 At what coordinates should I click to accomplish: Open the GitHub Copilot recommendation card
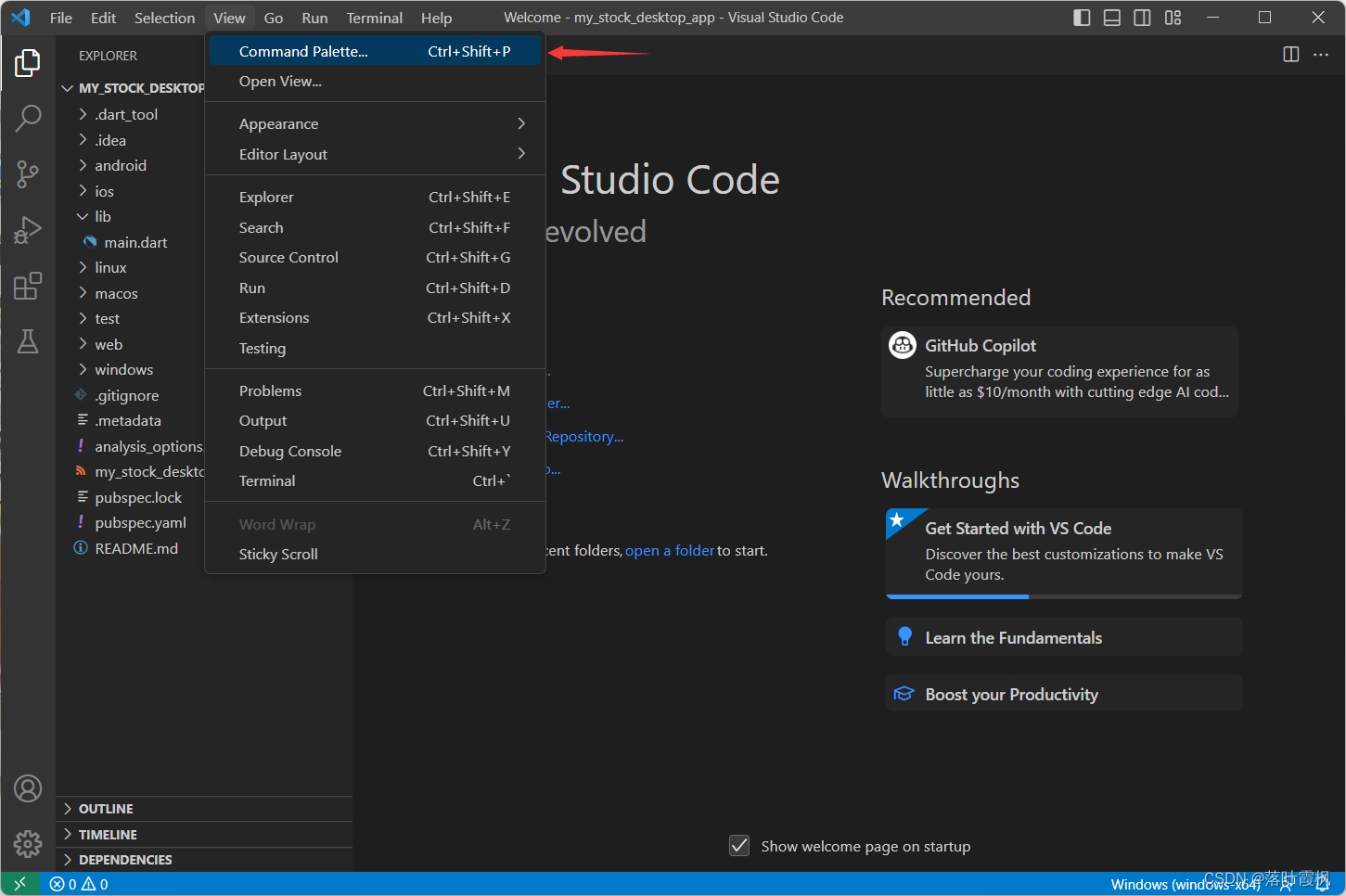pos(1060,371)
